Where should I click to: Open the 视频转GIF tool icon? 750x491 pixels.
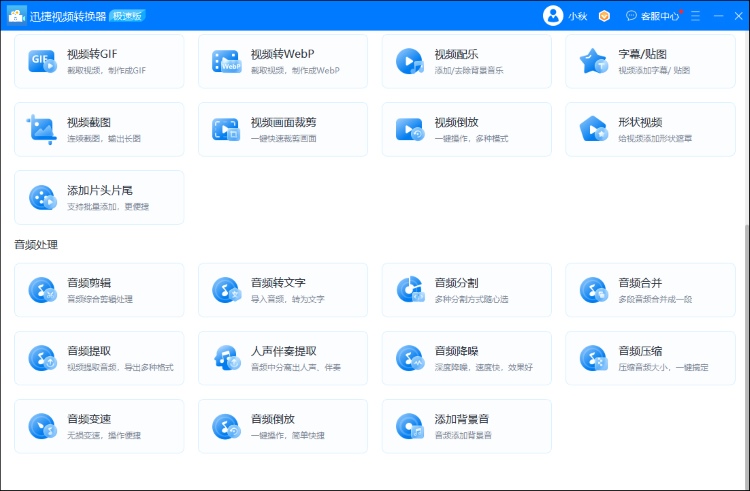coord(42,61)
